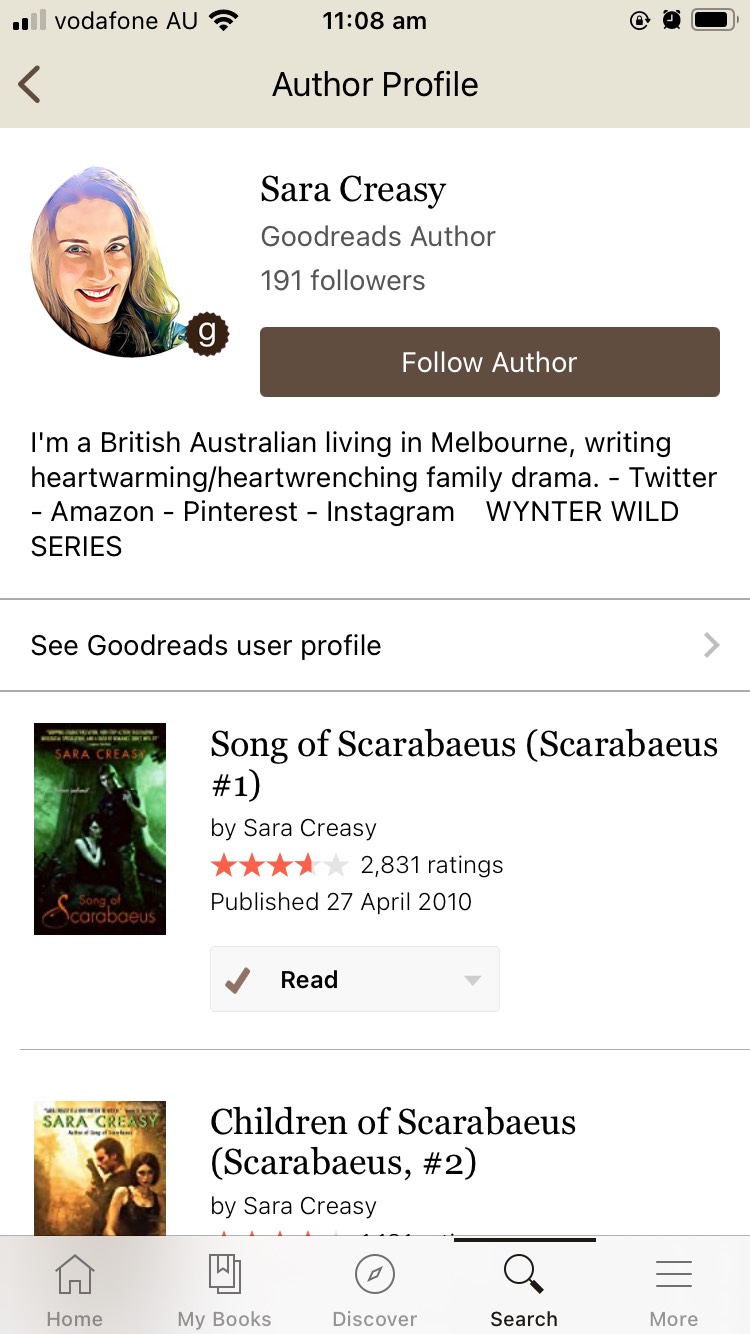
Task: Tap Children of Scarabaeus cover thumbnail
Action: [100, 1168]
